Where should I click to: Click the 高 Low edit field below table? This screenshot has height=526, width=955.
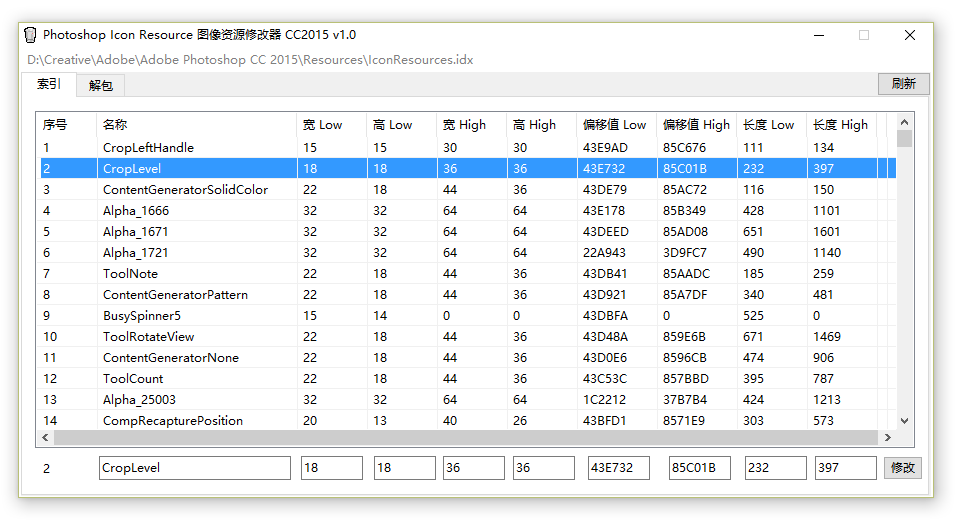click(x=404, y=468)
